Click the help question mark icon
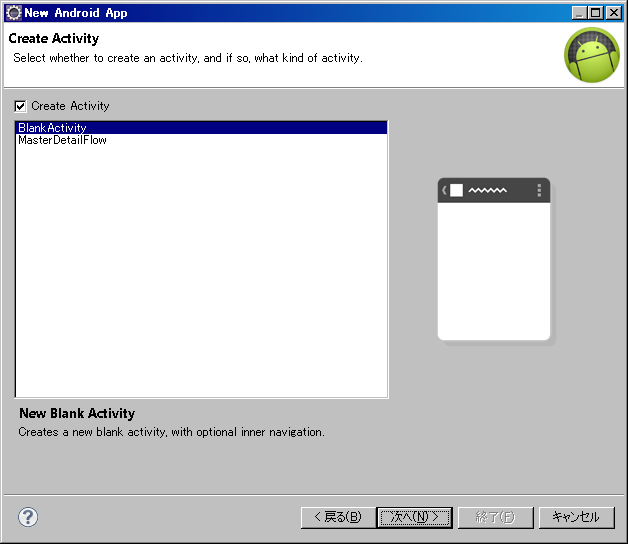 pos(28,517)
